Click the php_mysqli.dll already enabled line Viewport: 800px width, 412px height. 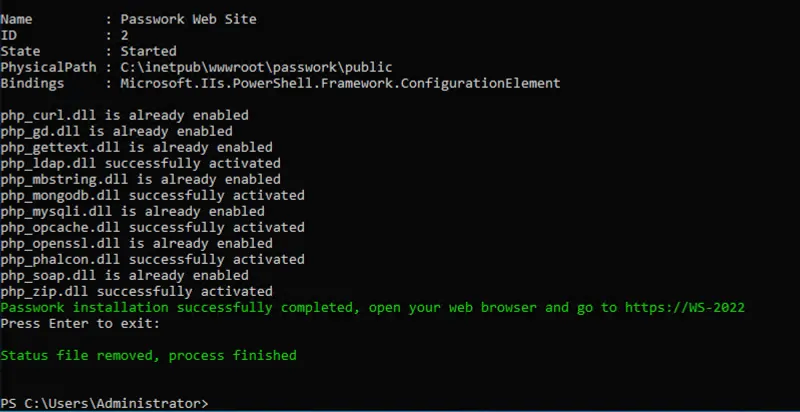[x=132, y=211]
